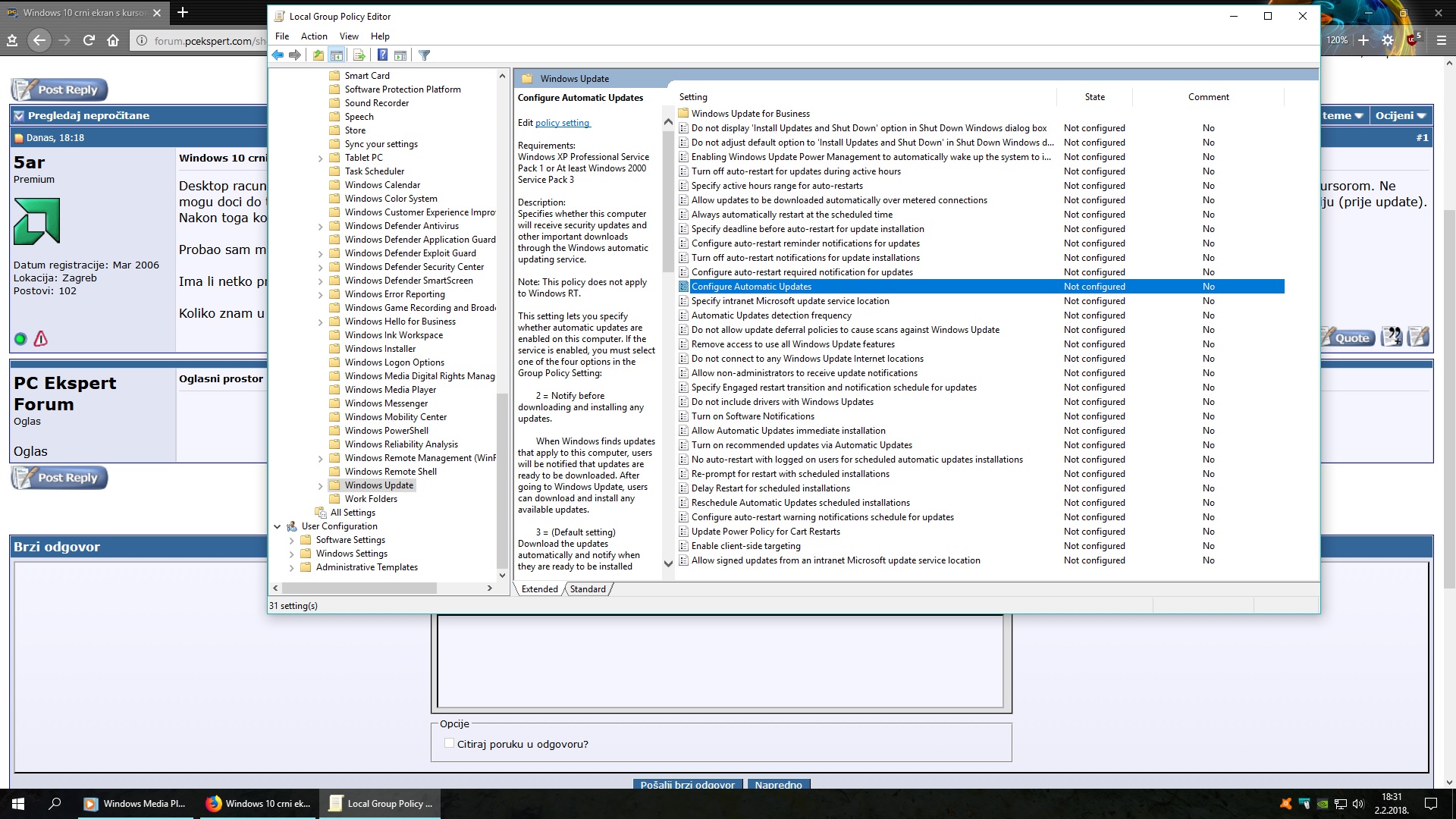Click the Filter funnel toolbar icon
1456x819 pixels.
coord(425,55)
